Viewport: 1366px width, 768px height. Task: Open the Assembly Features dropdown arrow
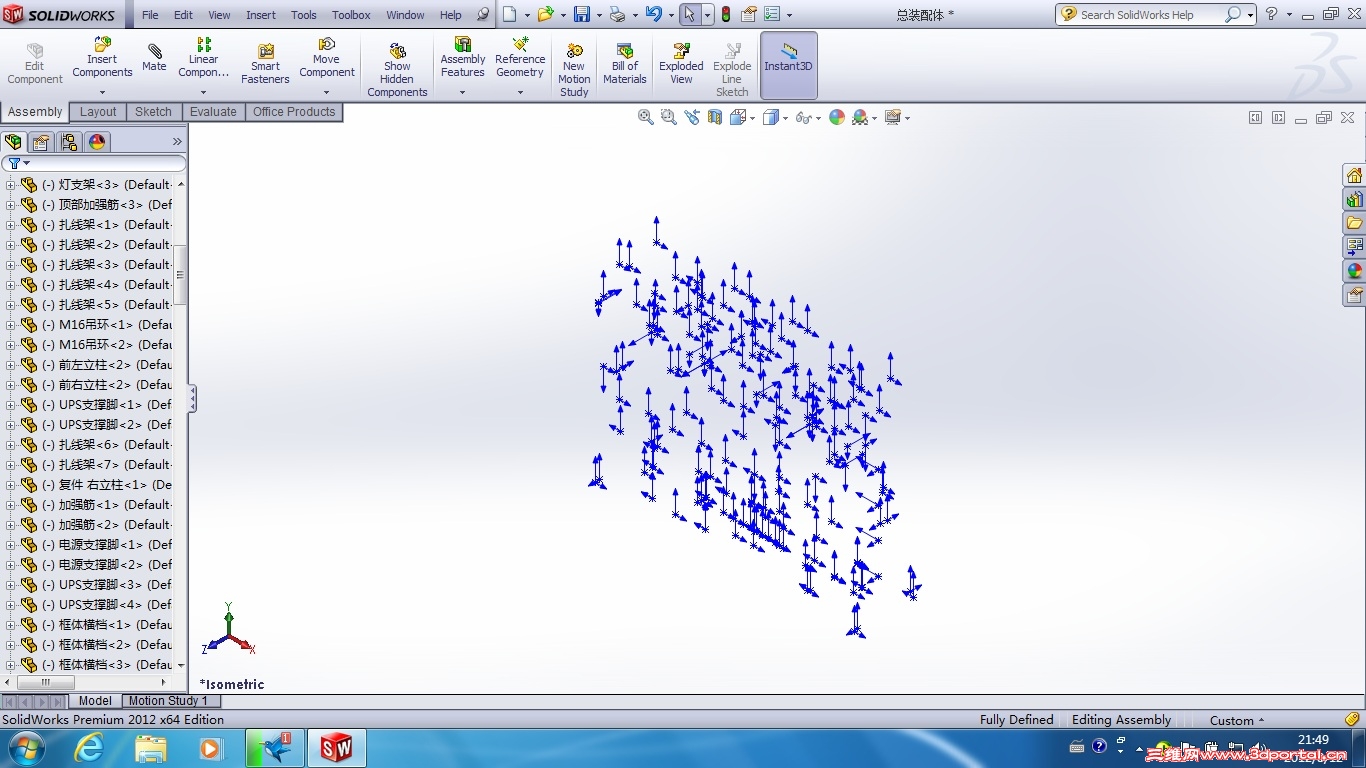point(463,92)
